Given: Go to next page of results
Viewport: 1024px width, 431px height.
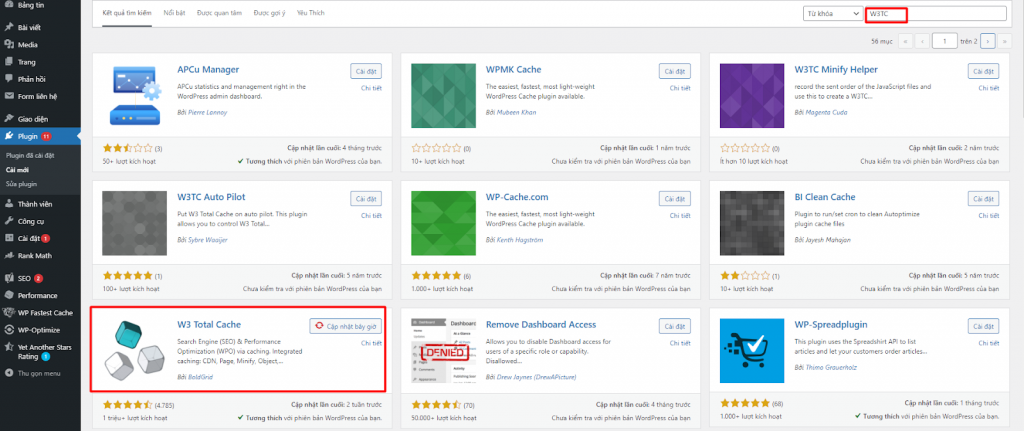Looking at the screenshot, I should 987,41.
